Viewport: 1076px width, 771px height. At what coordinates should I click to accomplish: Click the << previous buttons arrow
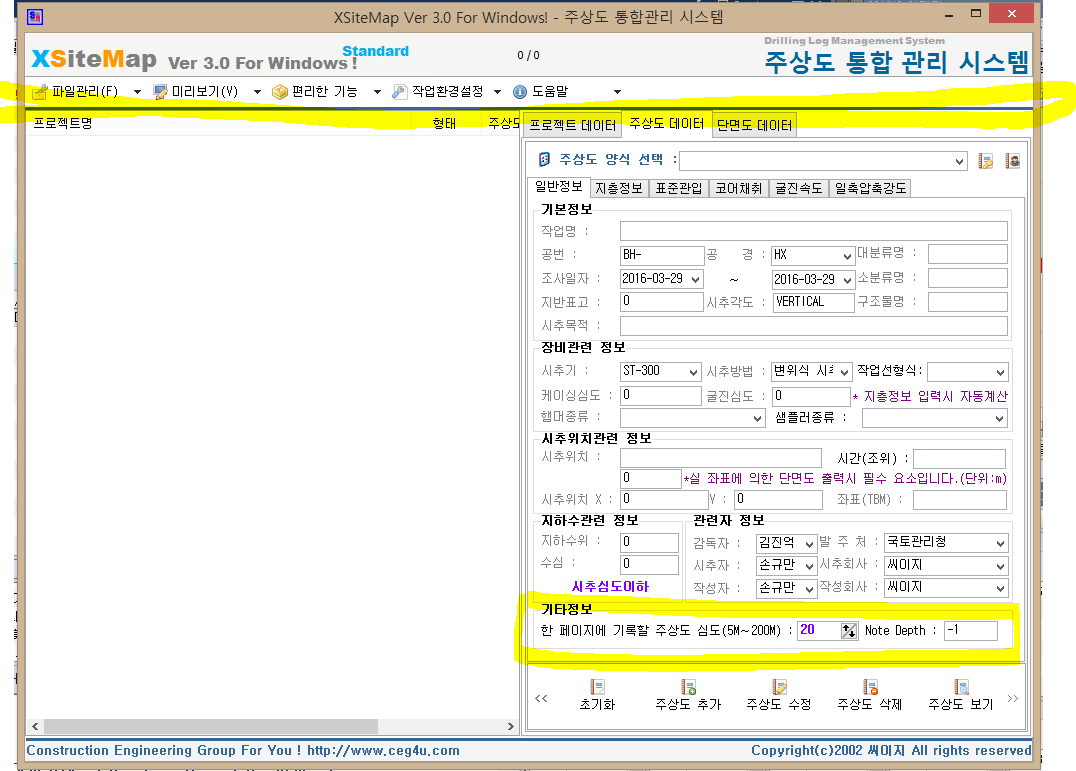click(541, 698)
